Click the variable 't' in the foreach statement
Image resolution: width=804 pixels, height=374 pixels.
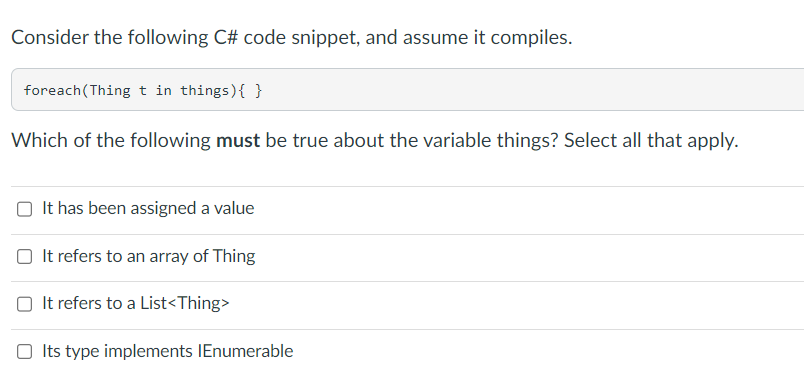click(143, 91)
